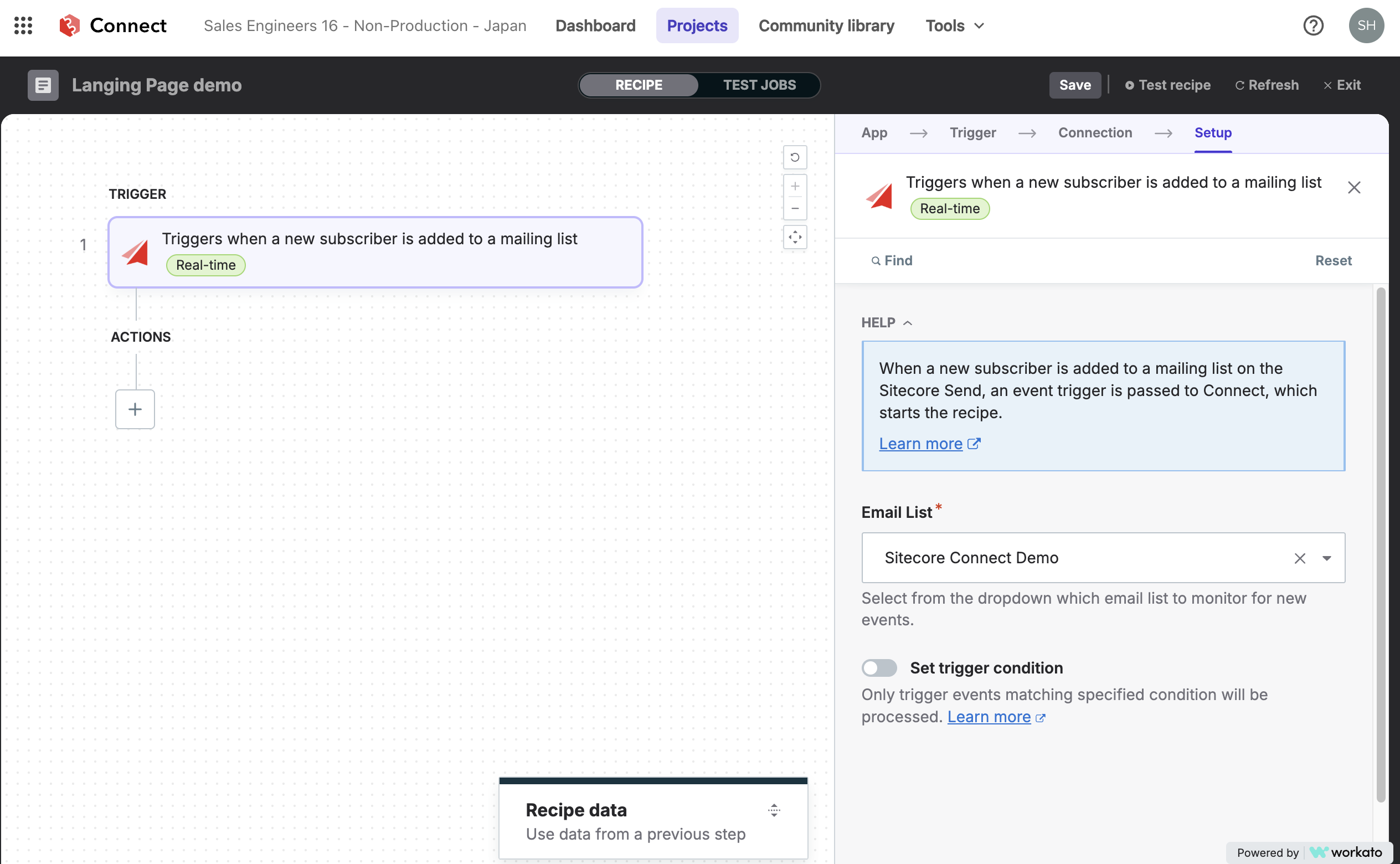Viewport: 1400px width, 864px height.
Task: Click the Workato logo
Action: coord(1345,852)
